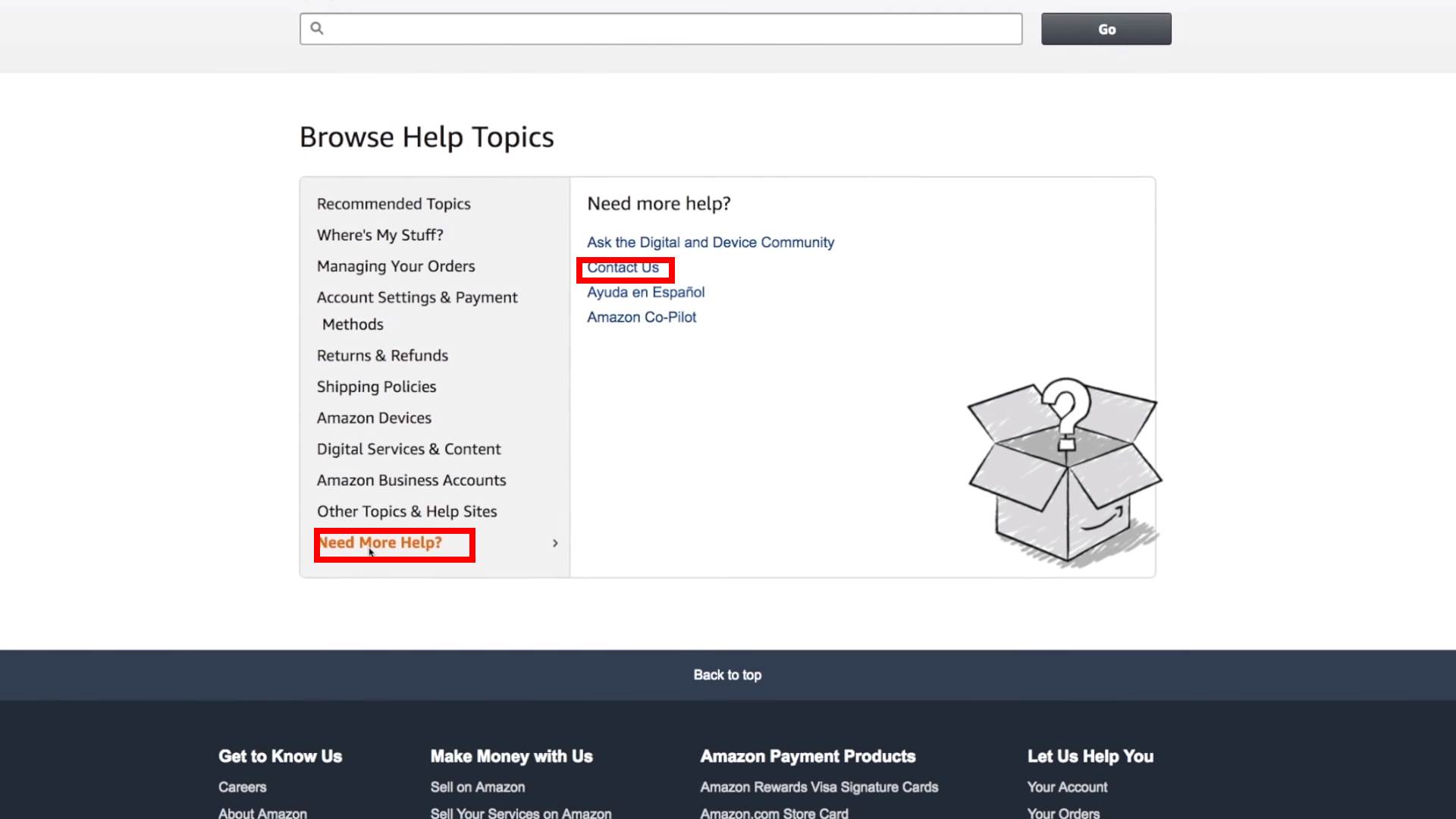Open Amazon Devices help topic
Image resolution: width=1456 pixels, height=819 pixels.
(374, 418)
